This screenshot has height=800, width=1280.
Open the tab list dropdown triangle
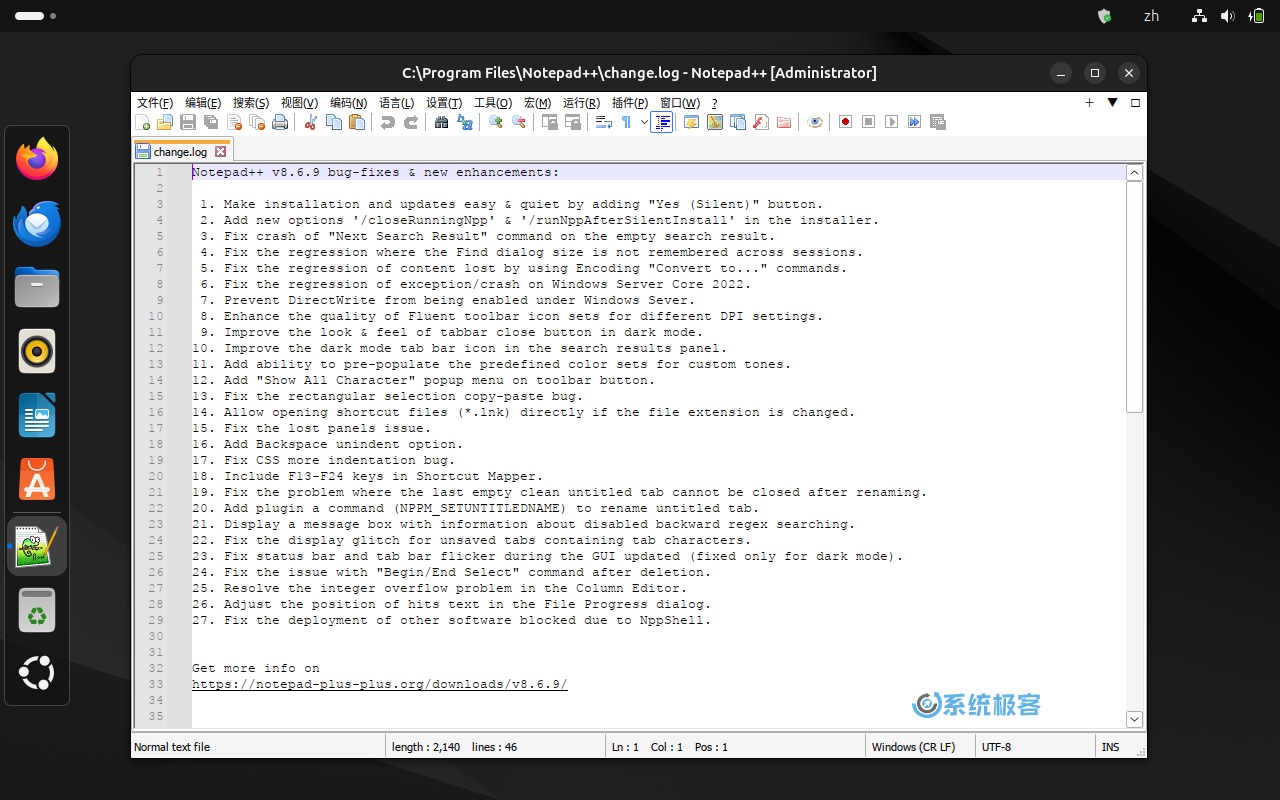[x=1112, y=102]
